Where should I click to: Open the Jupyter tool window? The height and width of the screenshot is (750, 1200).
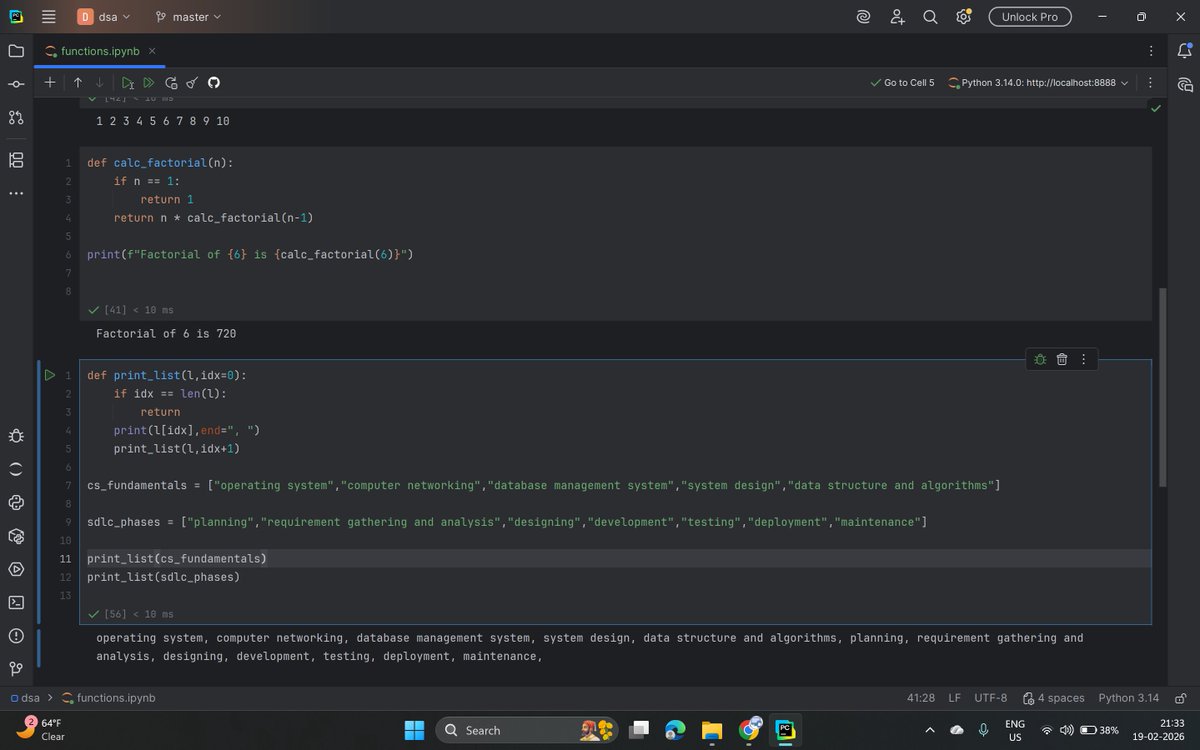(15, 469)
